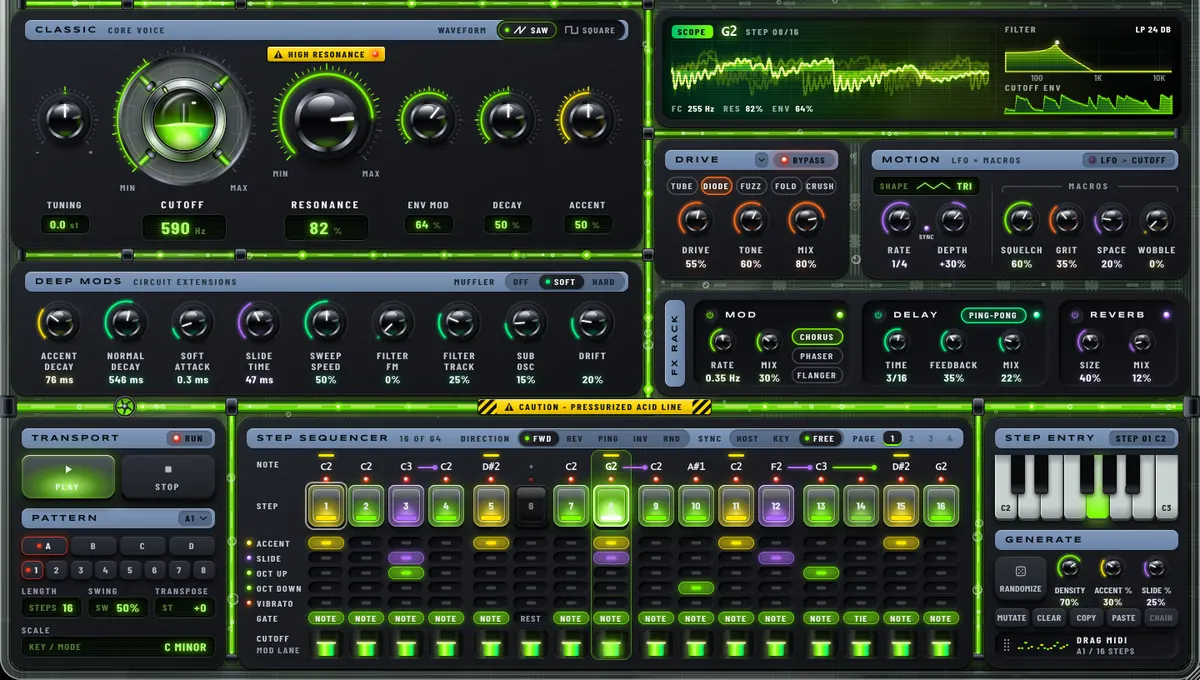Select the FUZZ drive type
This screenshot has width=1200, height=680.
(751, 186)
